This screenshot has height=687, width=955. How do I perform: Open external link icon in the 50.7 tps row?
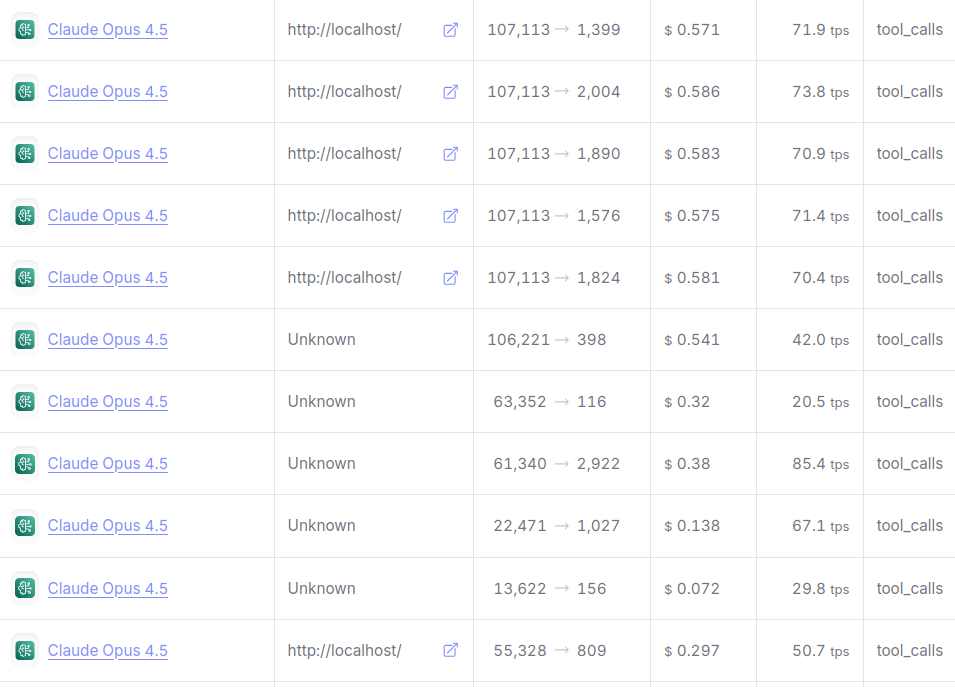point(450,650)
